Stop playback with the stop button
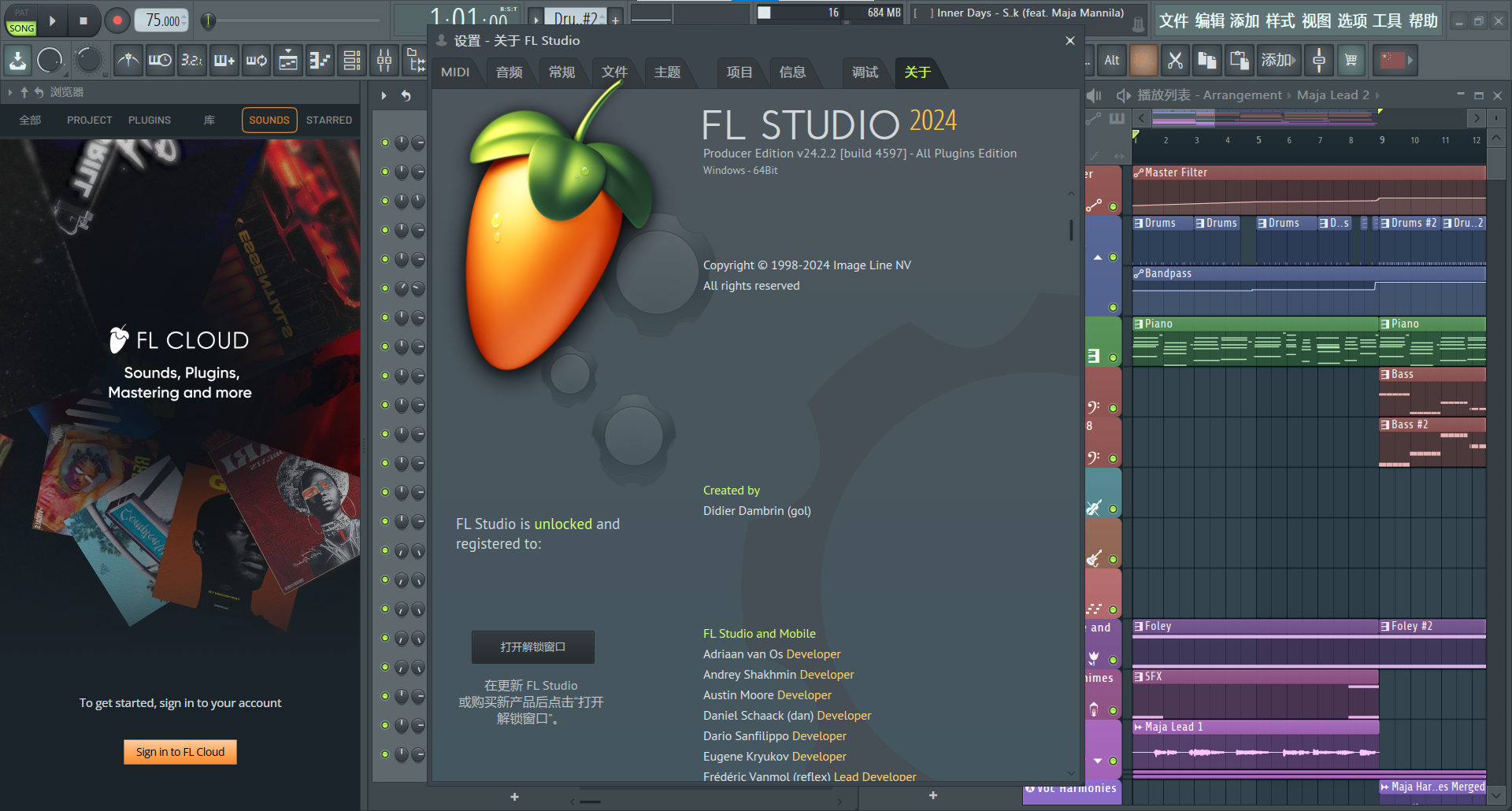Viewport: 1512px width, 811px height. coord(83,20)
